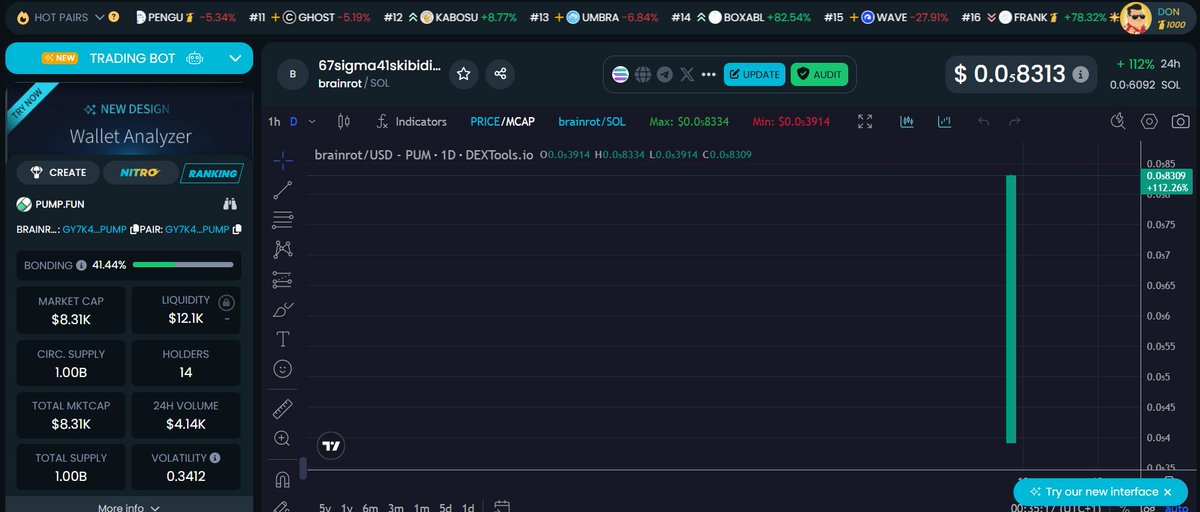Expand the More info section

[x=129, y=507]
